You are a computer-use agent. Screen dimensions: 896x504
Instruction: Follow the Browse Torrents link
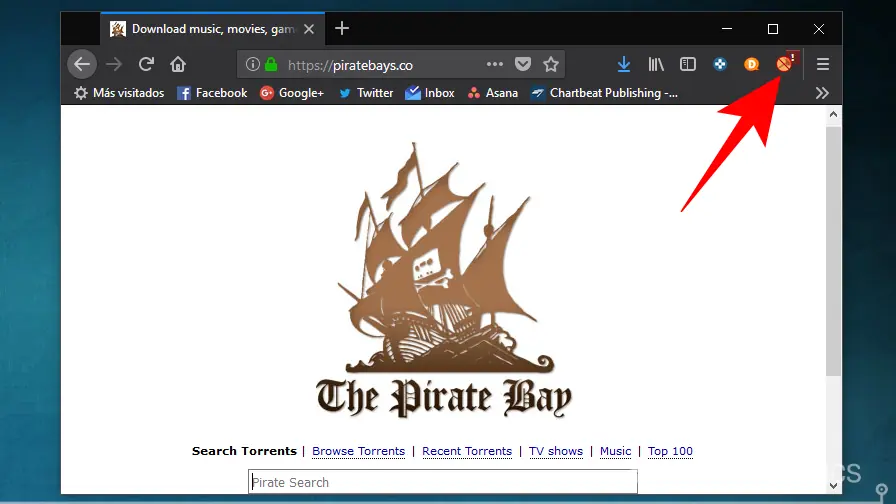click(x=358, y=451)
